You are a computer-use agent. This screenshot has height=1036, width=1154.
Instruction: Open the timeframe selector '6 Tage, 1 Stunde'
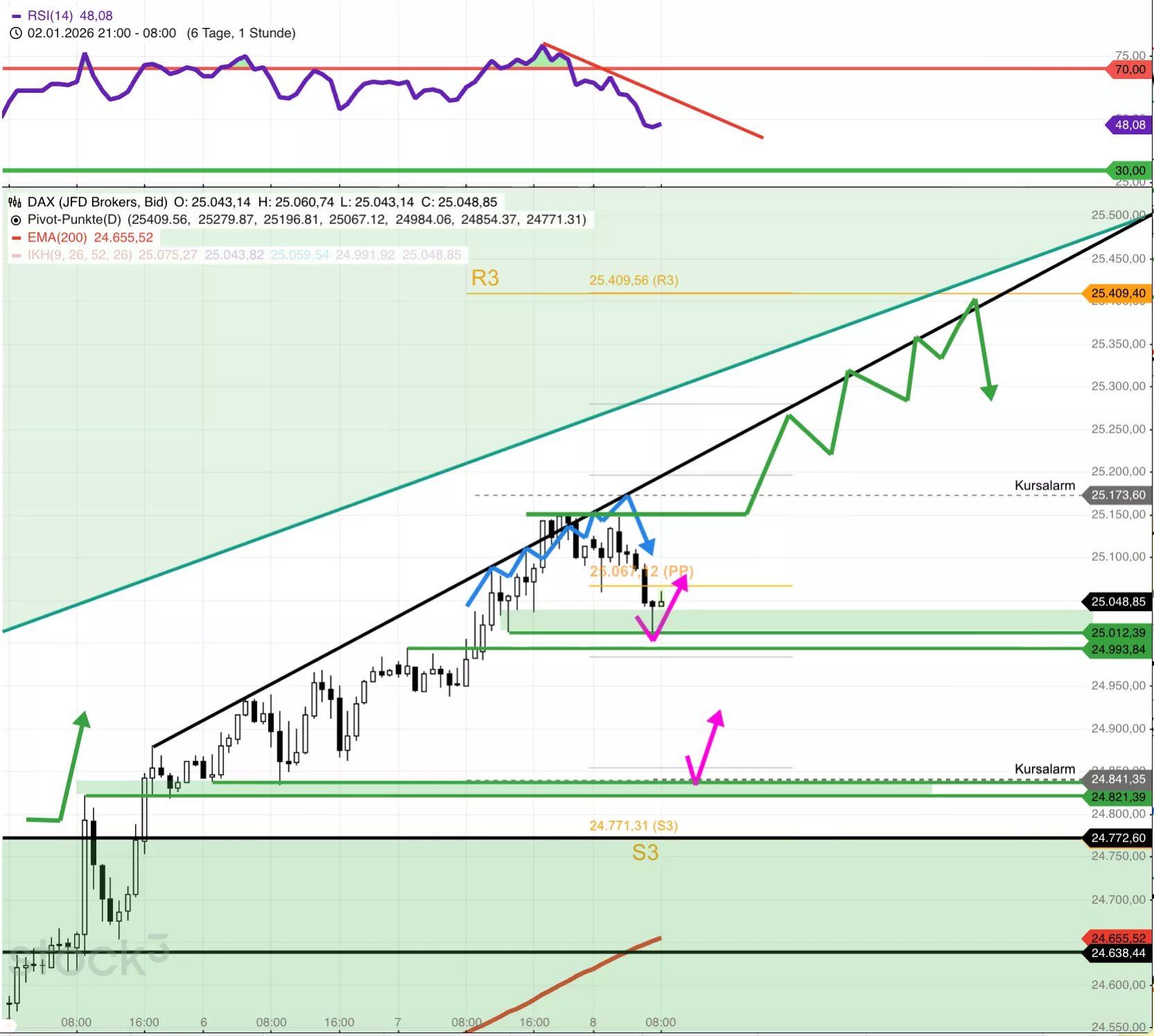coord(241,33)
